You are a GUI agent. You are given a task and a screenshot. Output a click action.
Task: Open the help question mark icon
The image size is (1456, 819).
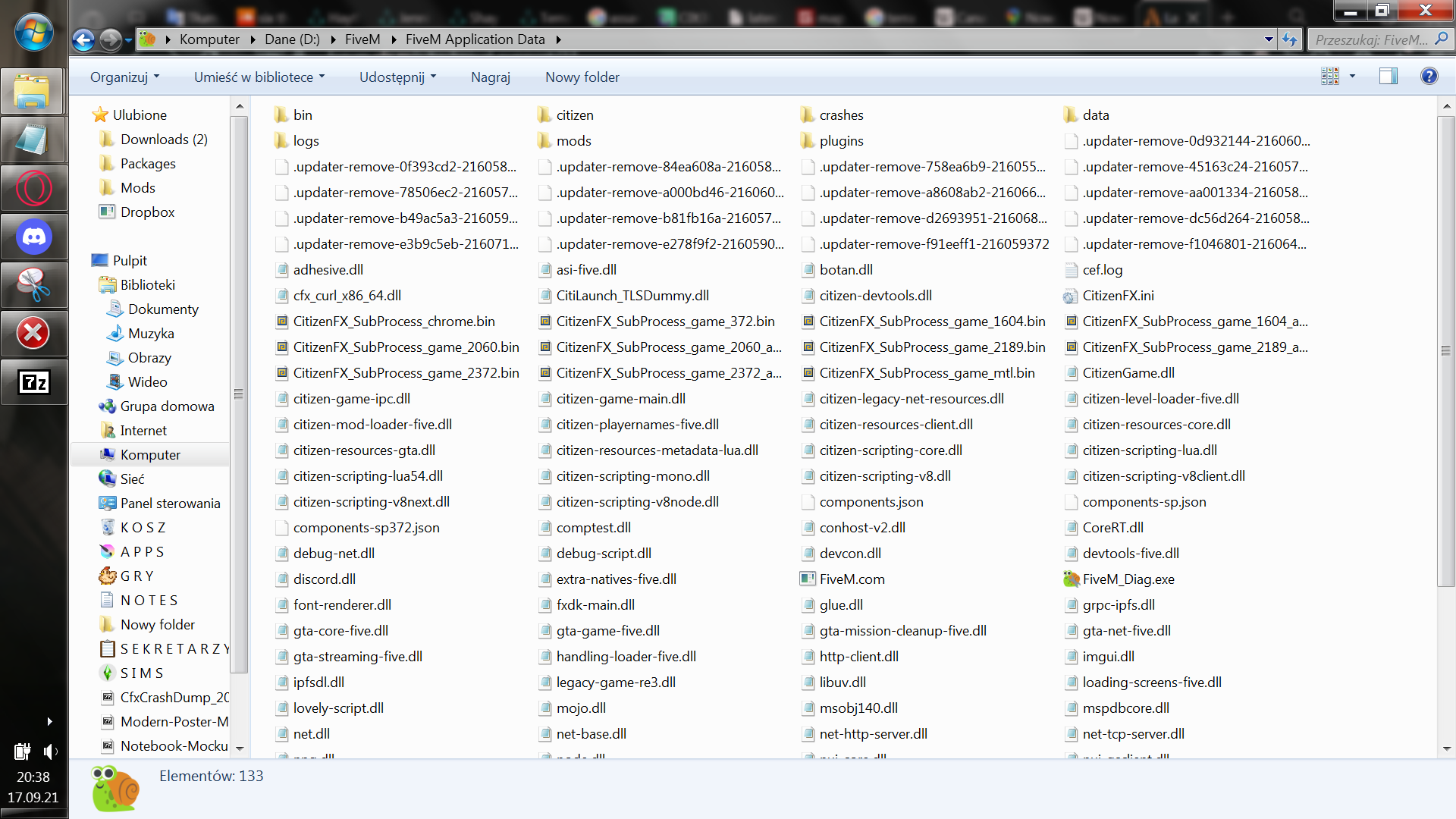coord(1429,76)
